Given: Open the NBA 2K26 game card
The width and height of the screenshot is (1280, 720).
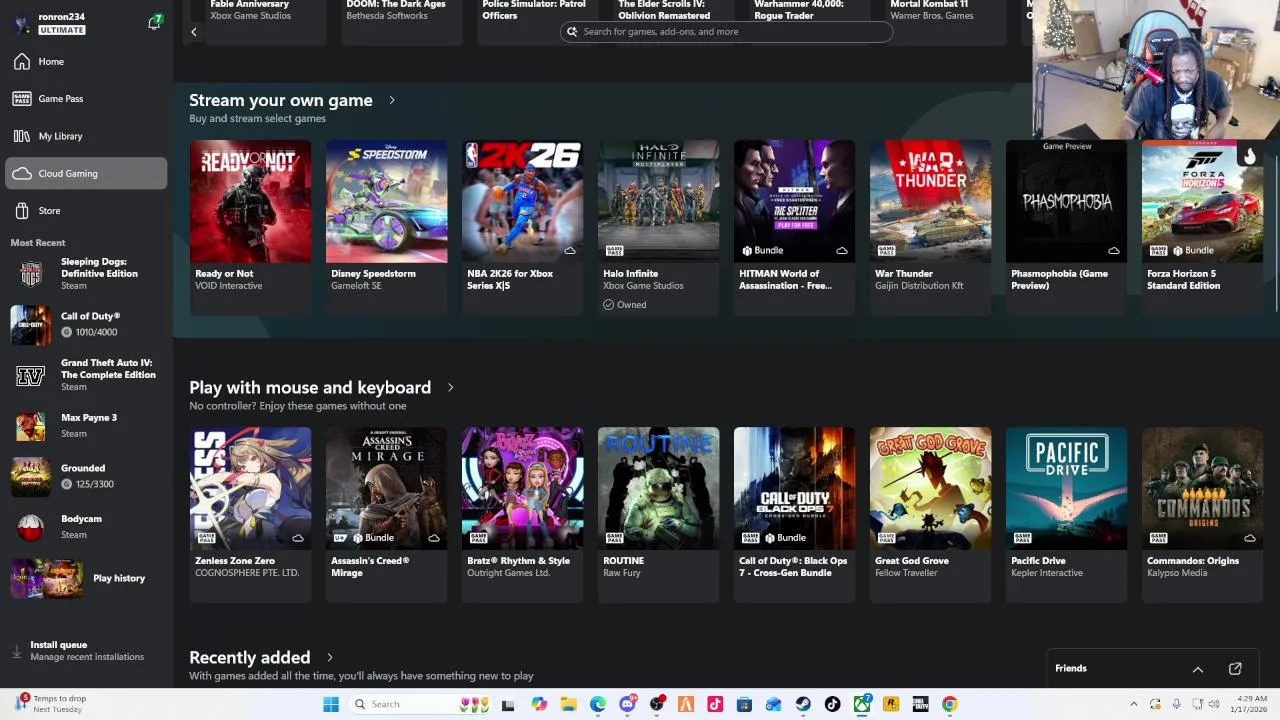Looking at the screenshot, I should [522, 227].
